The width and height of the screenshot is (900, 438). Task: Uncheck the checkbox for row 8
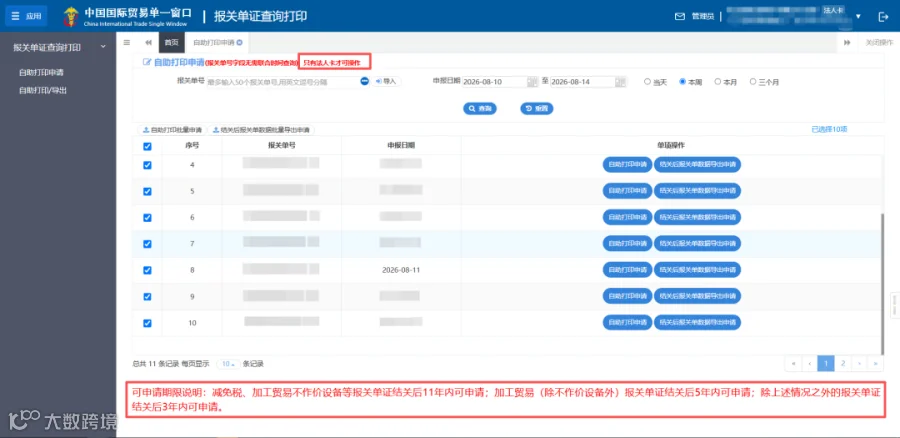point(147,270)
